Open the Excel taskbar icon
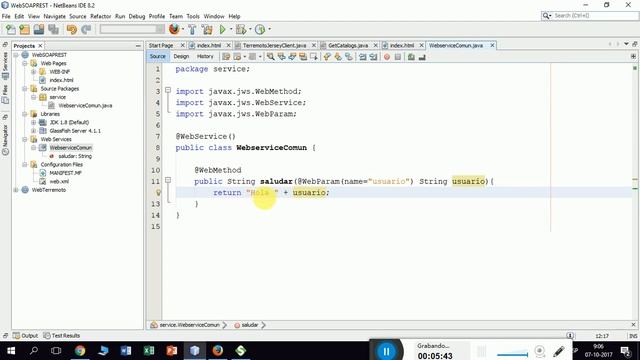Image resolution: width=640 pixels, height=360 pixels. pos(149,351)
